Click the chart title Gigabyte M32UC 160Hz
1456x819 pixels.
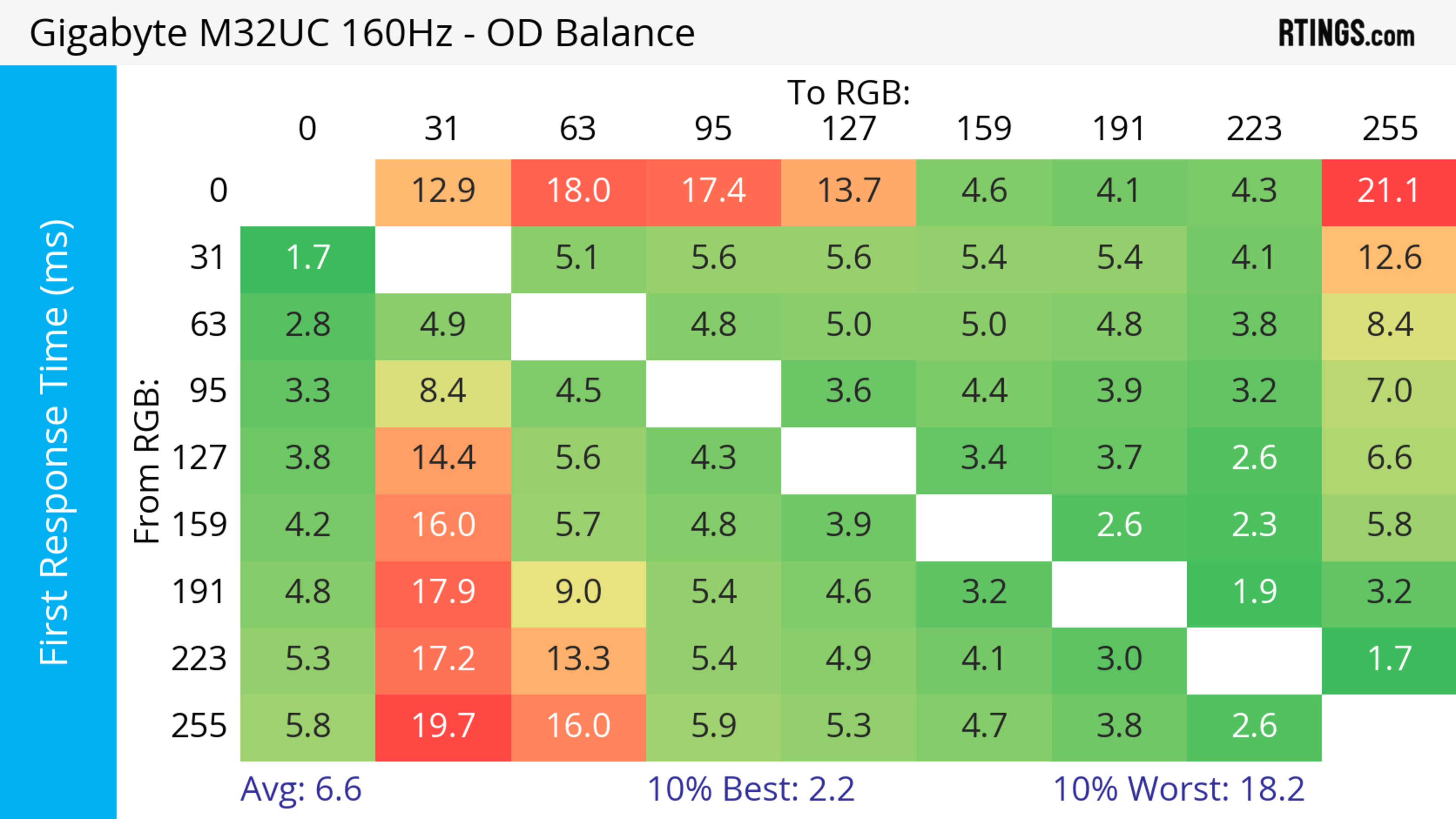click(x=362, y=33)
